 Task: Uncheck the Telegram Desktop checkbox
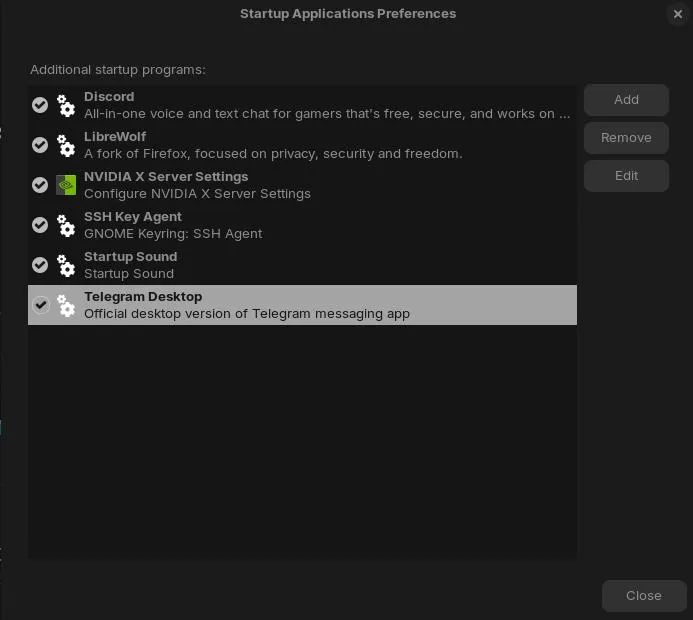pos(41,305)
